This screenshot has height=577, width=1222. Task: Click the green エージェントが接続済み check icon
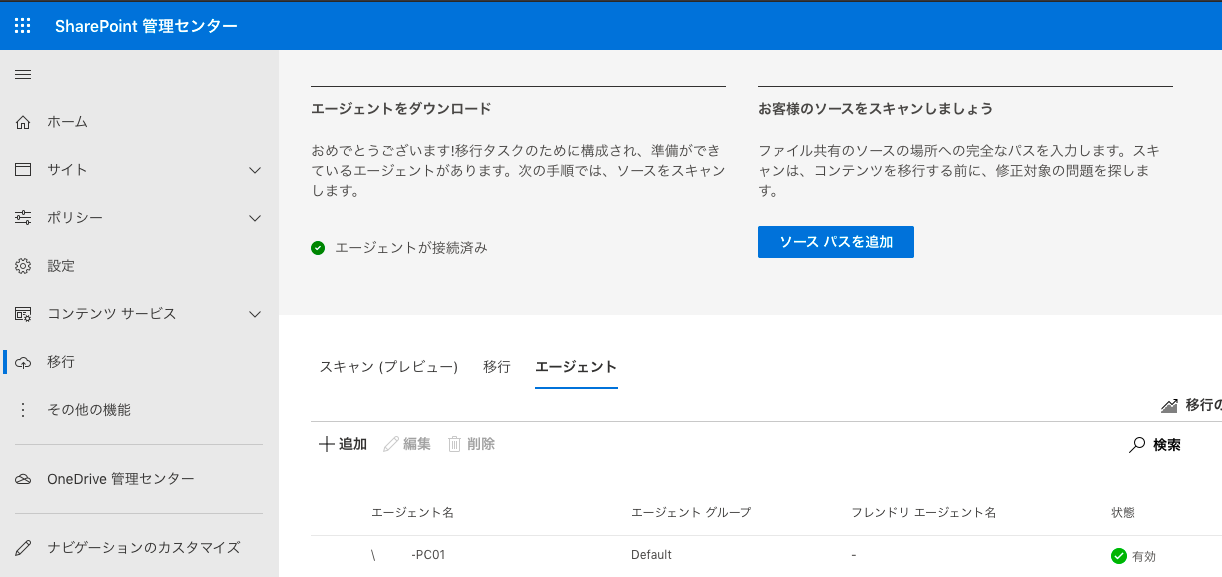pyautogui.click(x=318, y=248)
